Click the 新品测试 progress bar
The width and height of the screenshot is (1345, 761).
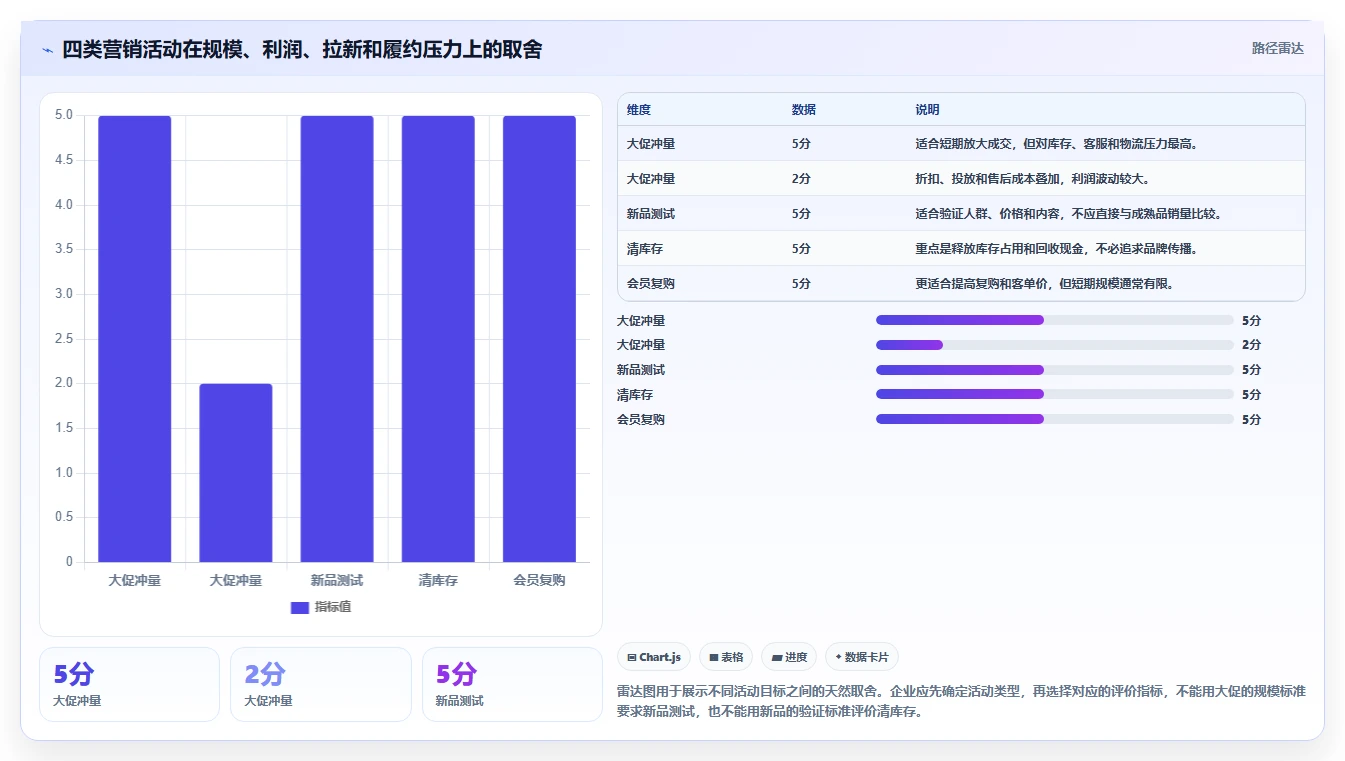[1055, 370]
